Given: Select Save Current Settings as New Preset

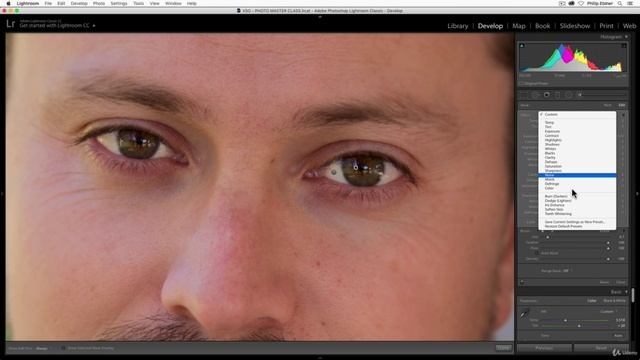Looking at the screenshot, I should tap(577, 222).
